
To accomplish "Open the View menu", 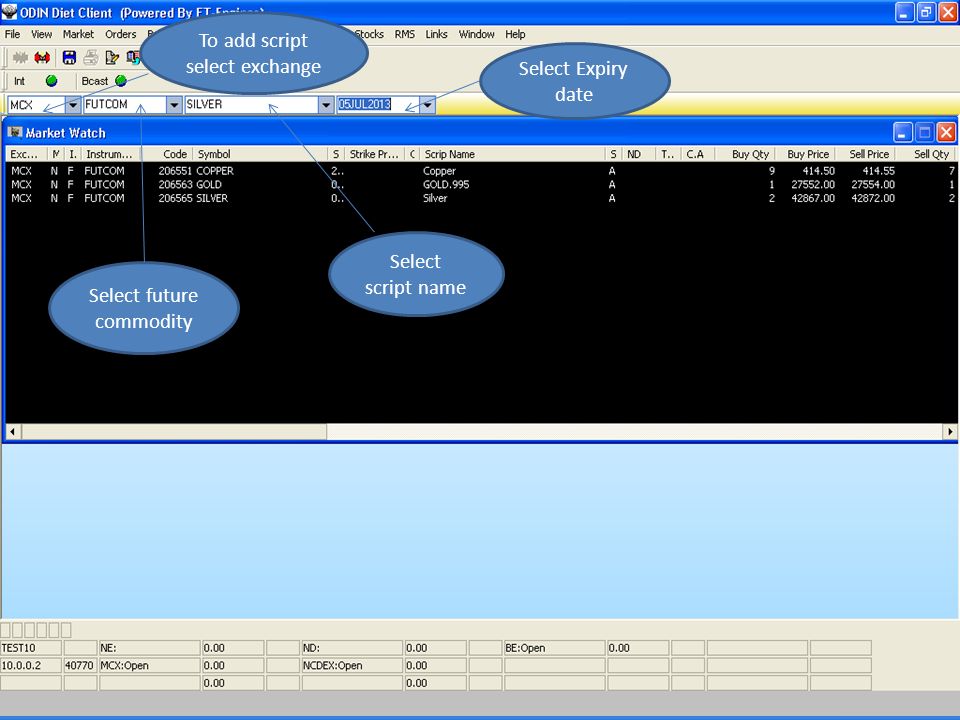I will 41,34.
